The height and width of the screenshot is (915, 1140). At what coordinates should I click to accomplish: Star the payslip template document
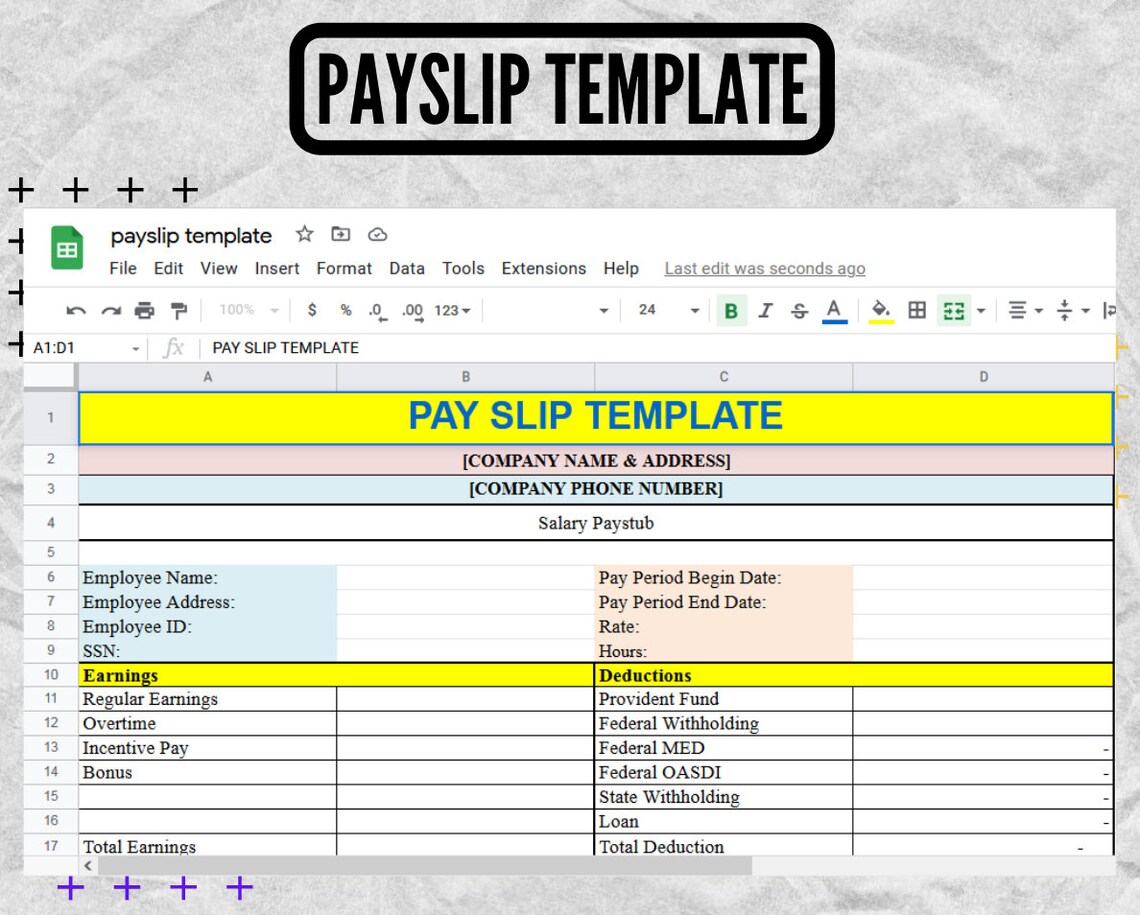(x=304, y=234)
